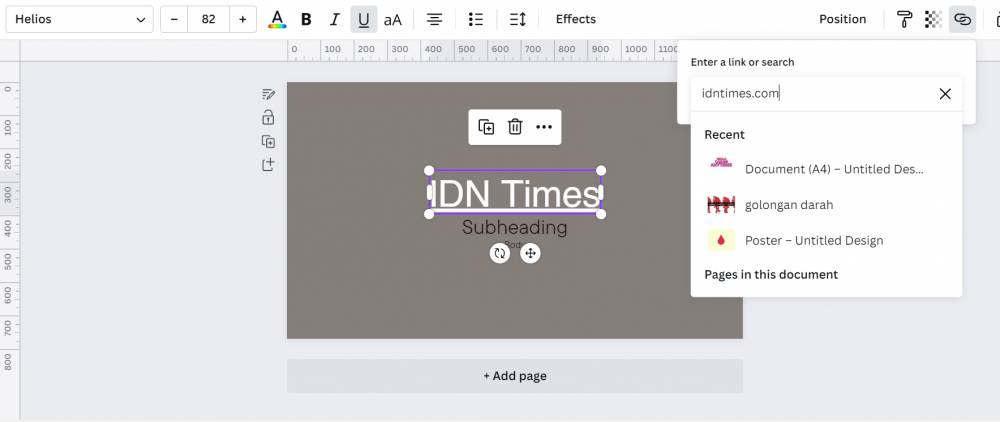Screen dimensions: 1000x422
Task: Click the rotate handle below the text
Action: click(500, 254)
